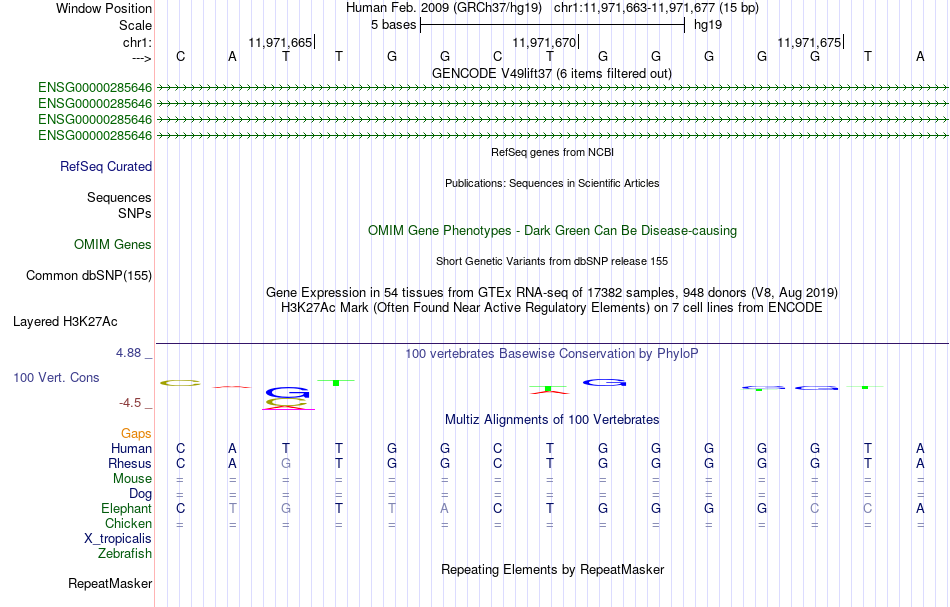
Task: Click 'Repeating Elements by RepeatMasker' track title
Action: point(552,569)
